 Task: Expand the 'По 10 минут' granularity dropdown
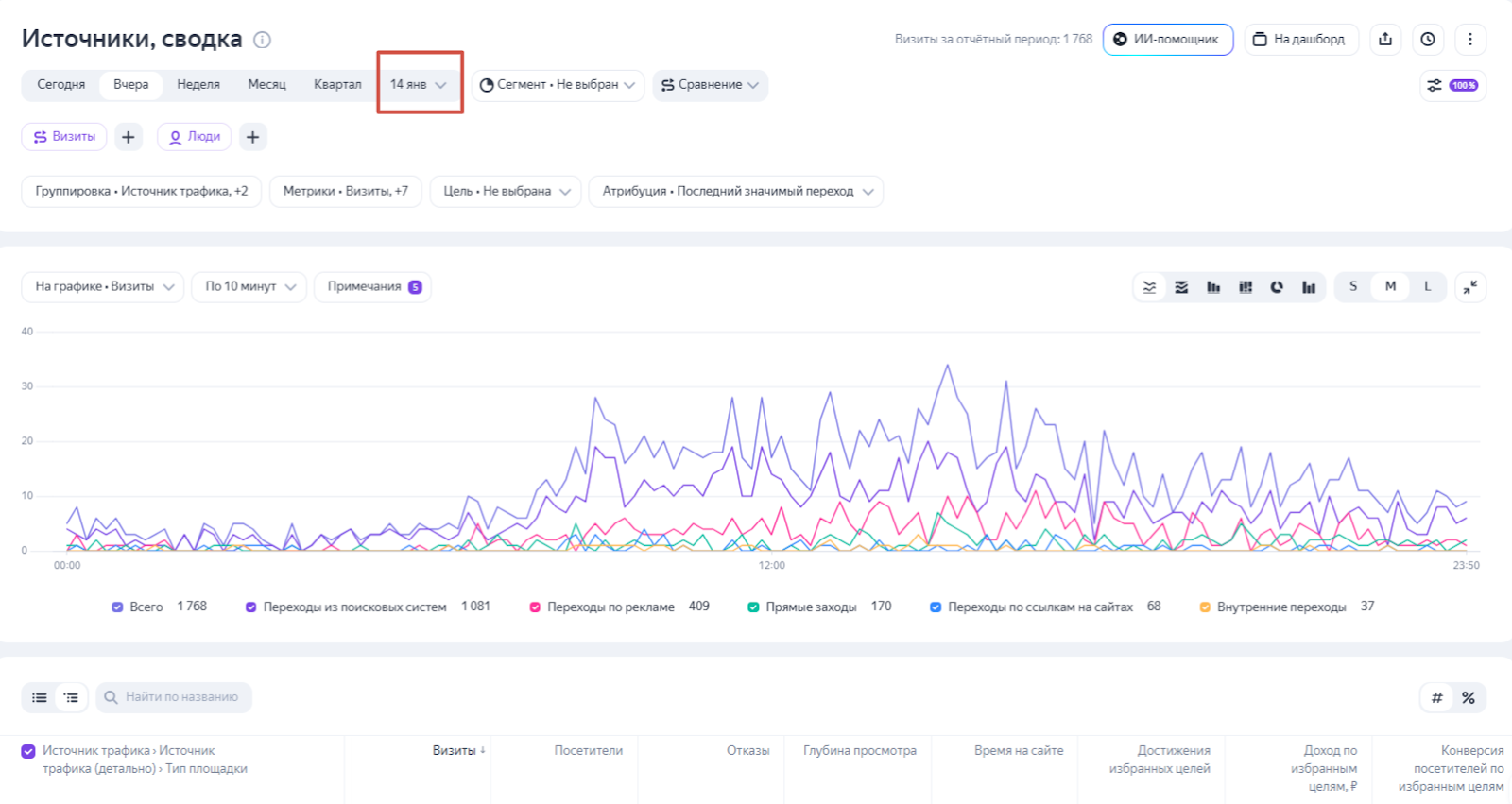point(249,287)
